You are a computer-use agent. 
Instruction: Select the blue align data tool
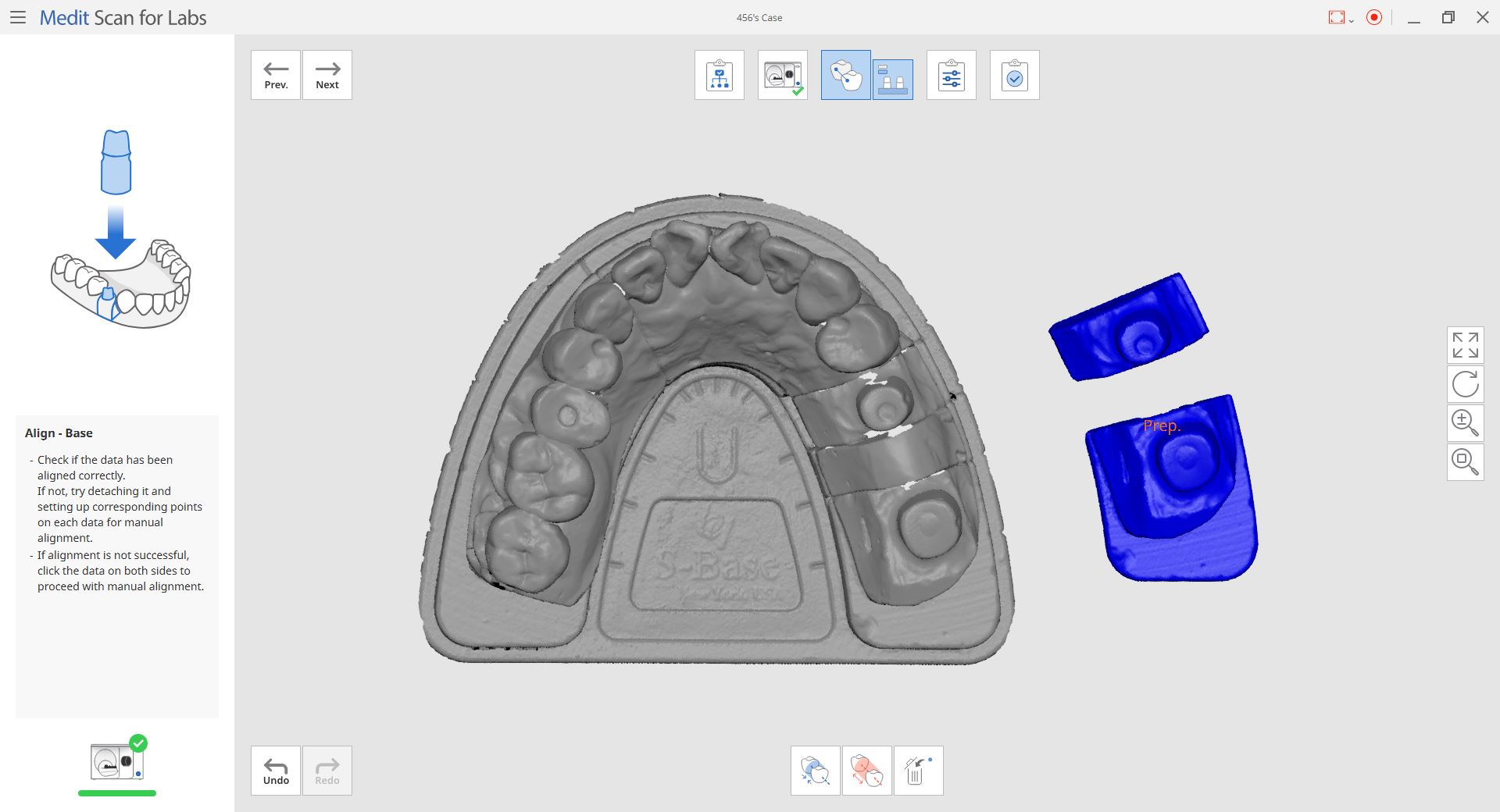click(816, 771)
